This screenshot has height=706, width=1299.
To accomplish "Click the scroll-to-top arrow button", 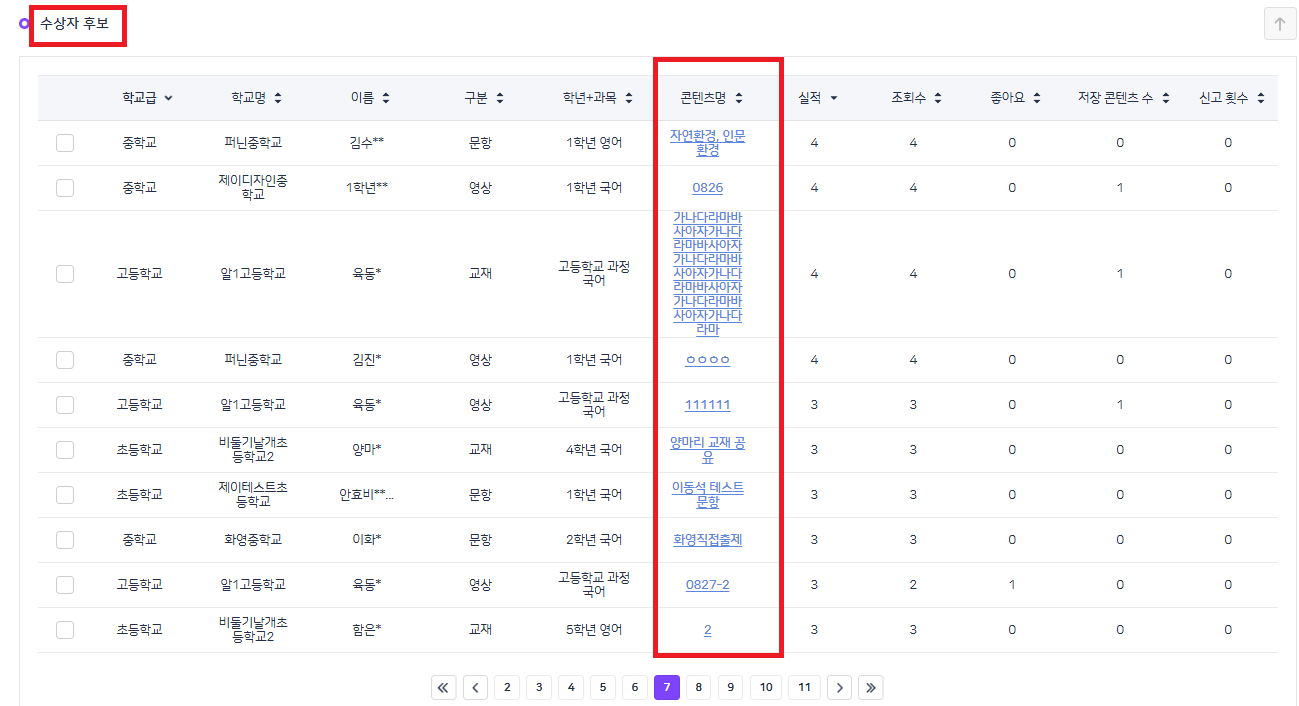I will pos(1279,24).
